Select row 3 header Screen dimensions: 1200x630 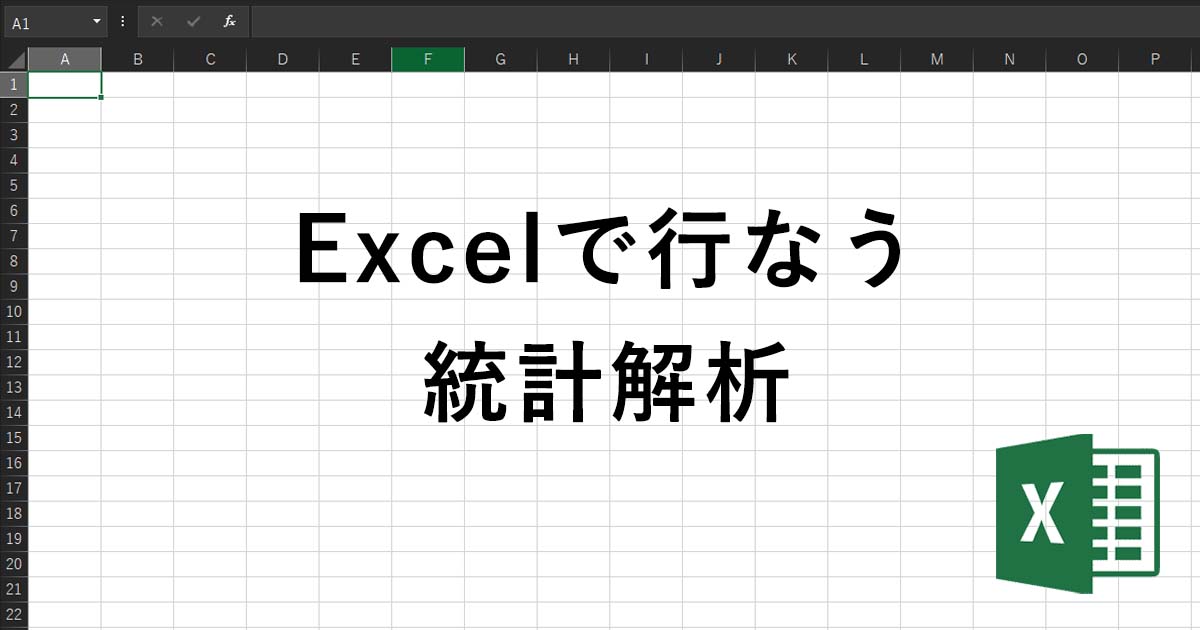click(x=14, y=135)
